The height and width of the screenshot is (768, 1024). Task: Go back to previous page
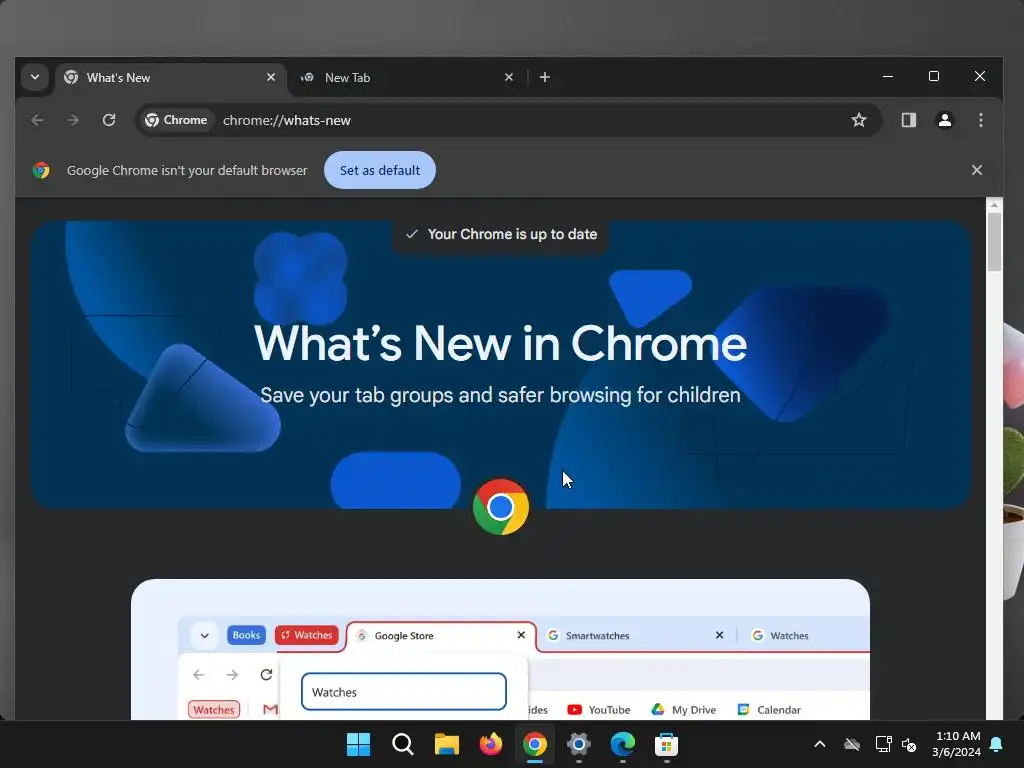pyautogui.click(x=37, y=120)
